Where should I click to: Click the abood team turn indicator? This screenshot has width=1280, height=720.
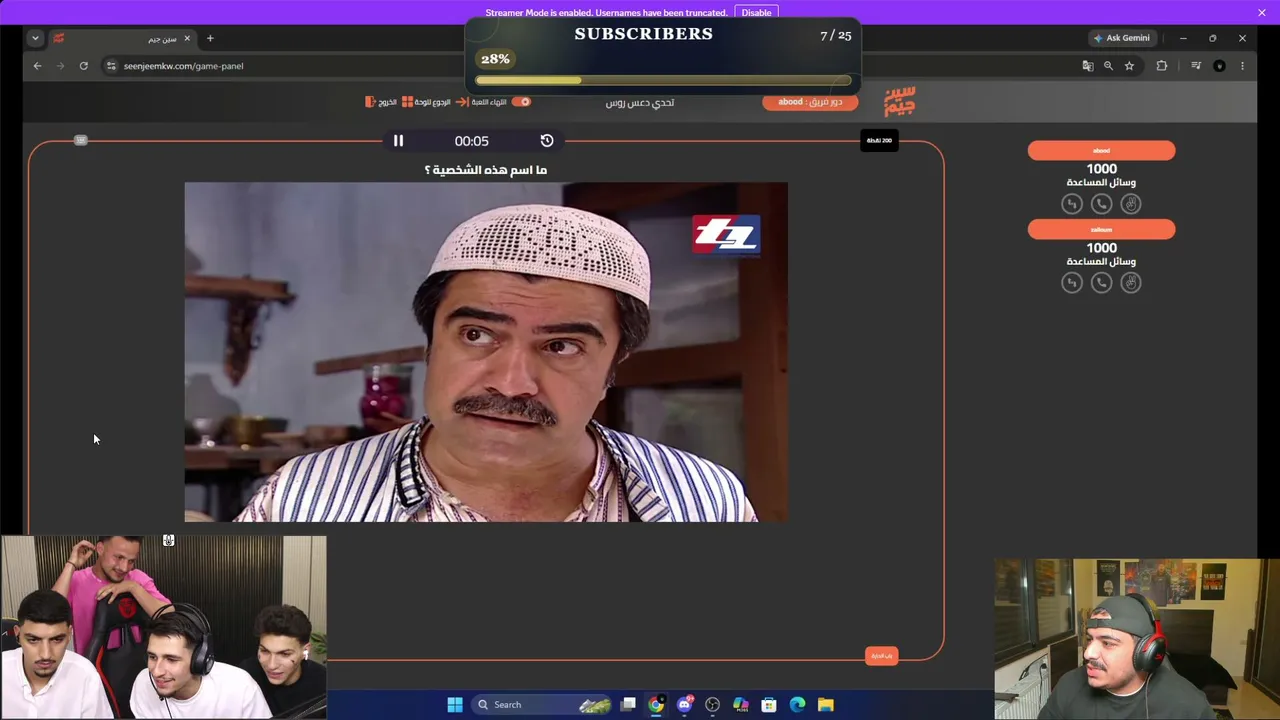[810, 102]
